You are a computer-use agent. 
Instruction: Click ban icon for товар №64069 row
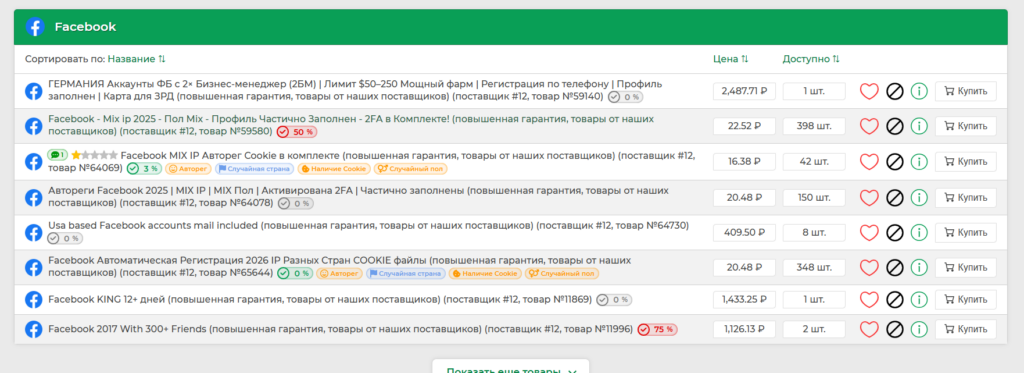895,162
